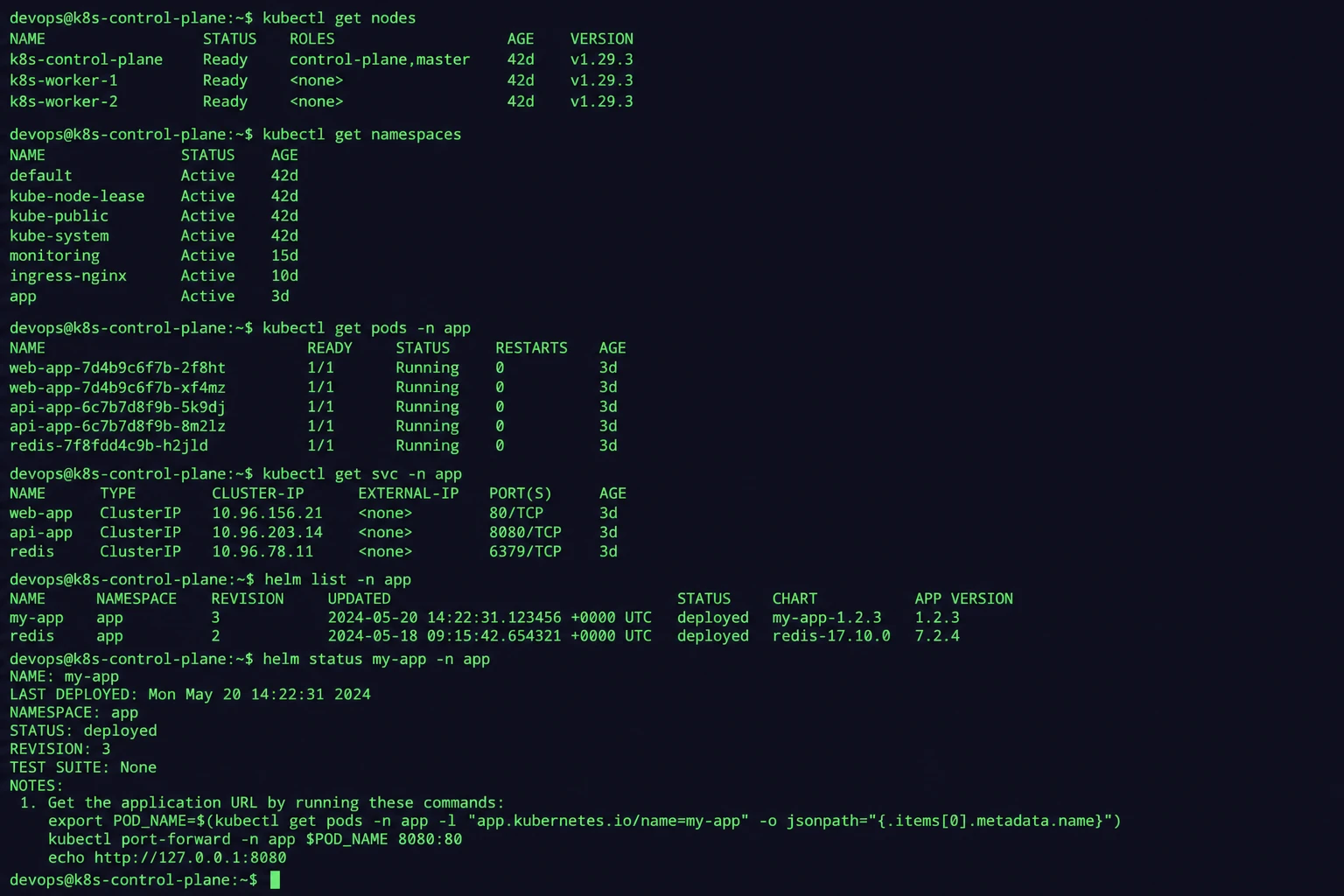Select node name k8s-worker-1
This screenshot has width=1344, height=896.
[x=63, y=80]
